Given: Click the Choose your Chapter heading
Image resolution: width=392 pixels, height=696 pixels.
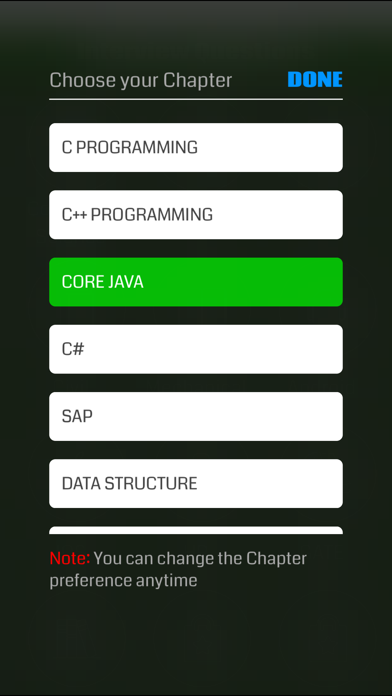Looking at the screenshot, I should tap(141, 81).
